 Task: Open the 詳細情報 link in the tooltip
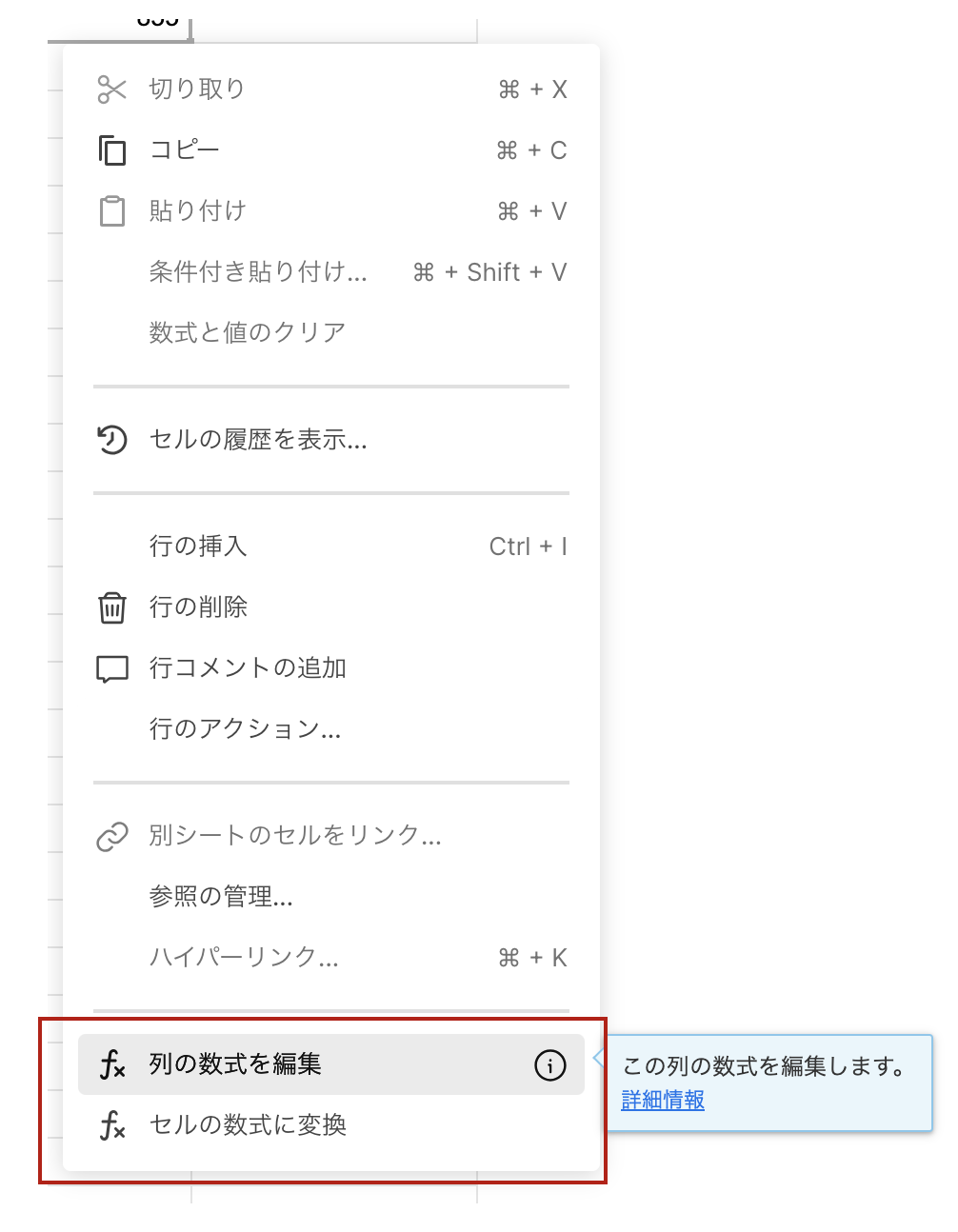[663, 1101]
